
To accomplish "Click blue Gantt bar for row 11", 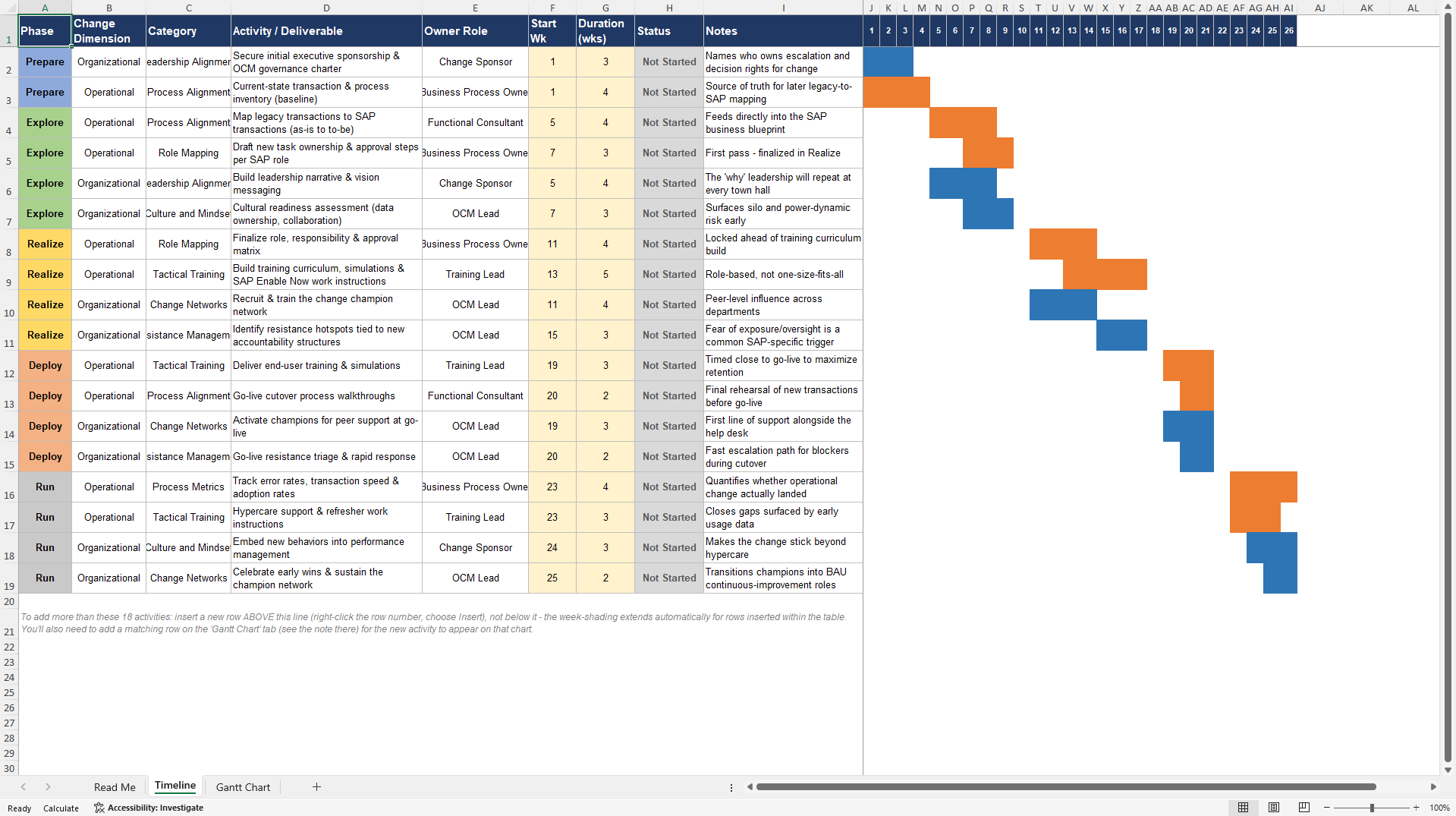I will tap(1121, 336).
